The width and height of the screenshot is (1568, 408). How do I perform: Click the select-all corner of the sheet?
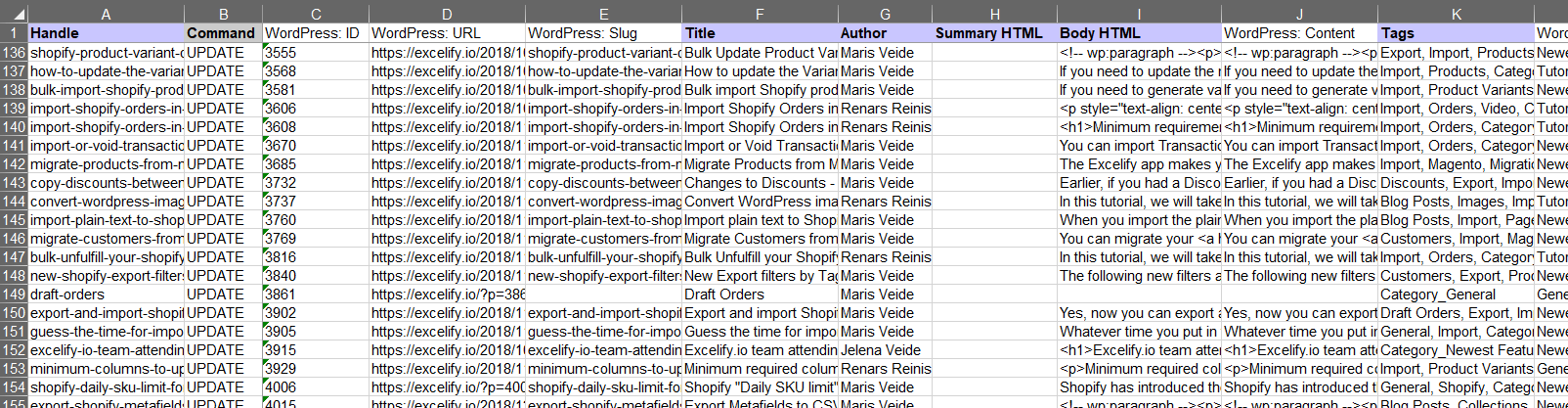(13, 14)
